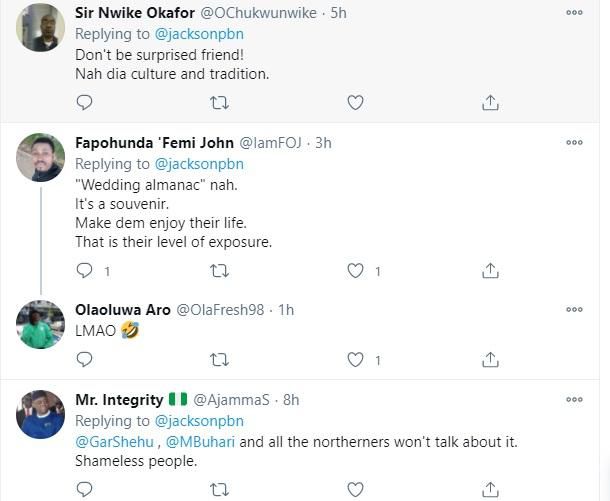
Task: Like Olaoluwa Aro's LMAO tweet
Action: 355,358
